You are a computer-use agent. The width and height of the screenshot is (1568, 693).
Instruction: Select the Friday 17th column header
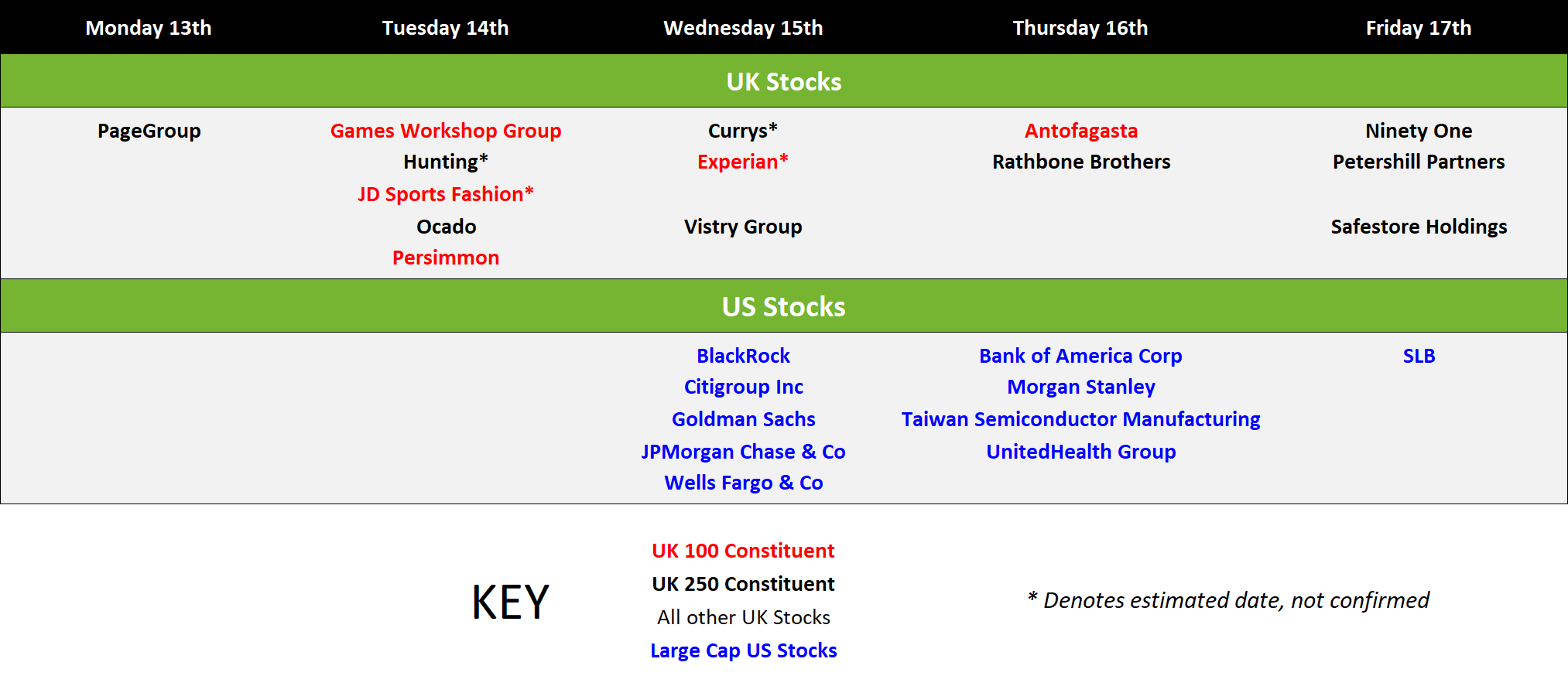click(1419, 28)
